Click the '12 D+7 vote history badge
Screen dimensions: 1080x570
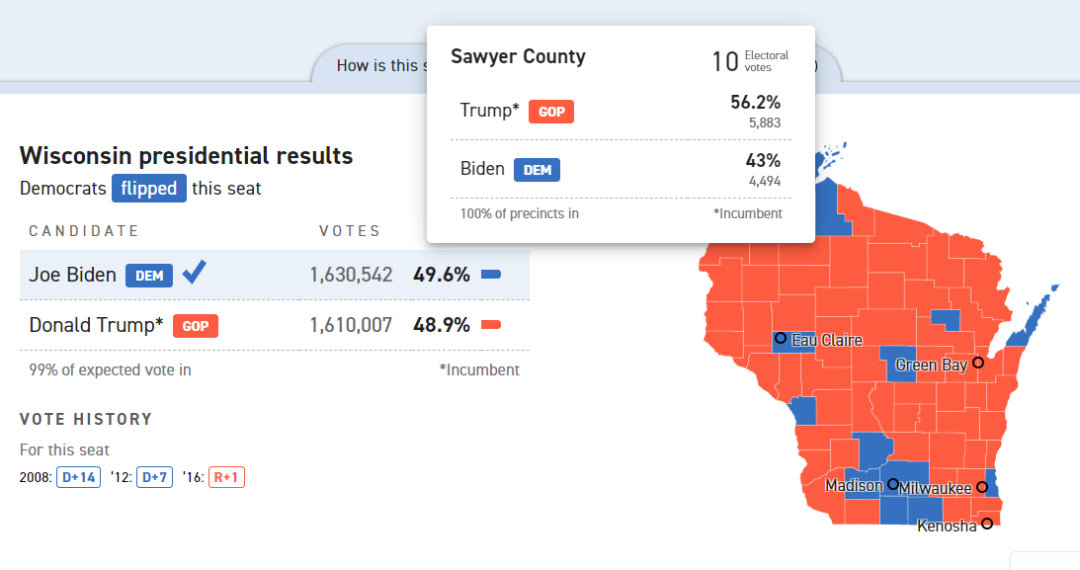tap(155, 477)
